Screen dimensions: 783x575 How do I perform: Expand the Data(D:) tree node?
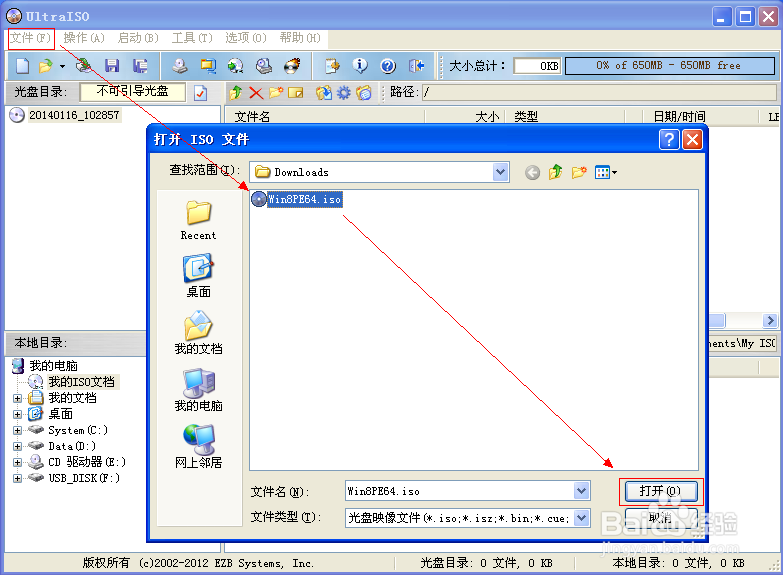17,447
